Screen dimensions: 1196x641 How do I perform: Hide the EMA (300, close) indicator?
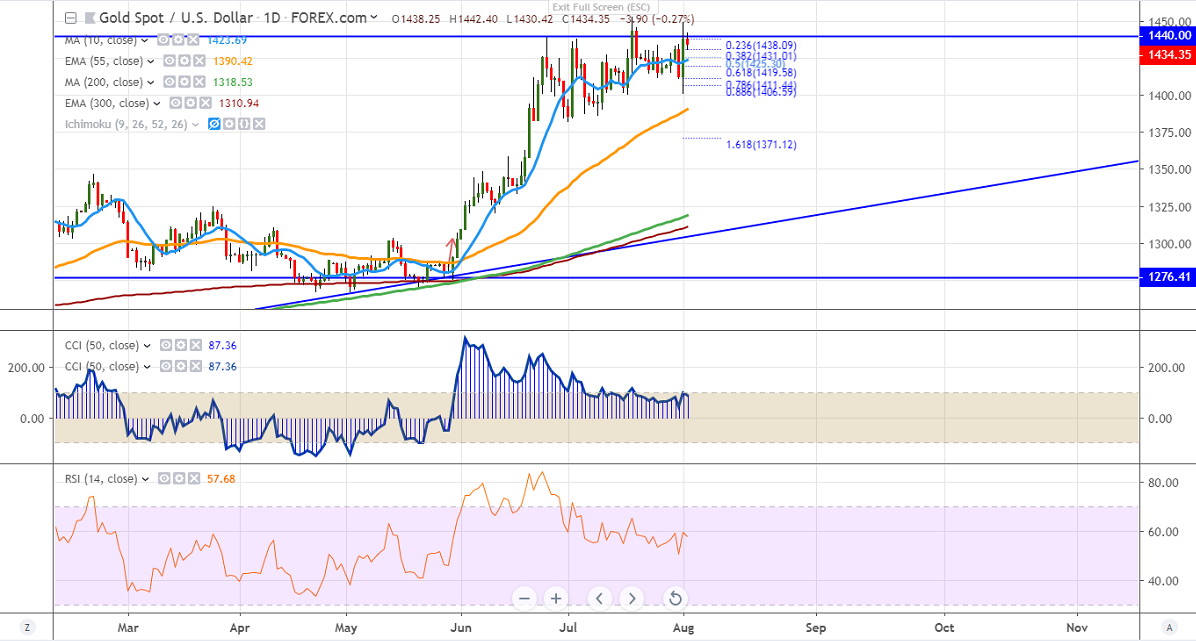click(175, 103)
